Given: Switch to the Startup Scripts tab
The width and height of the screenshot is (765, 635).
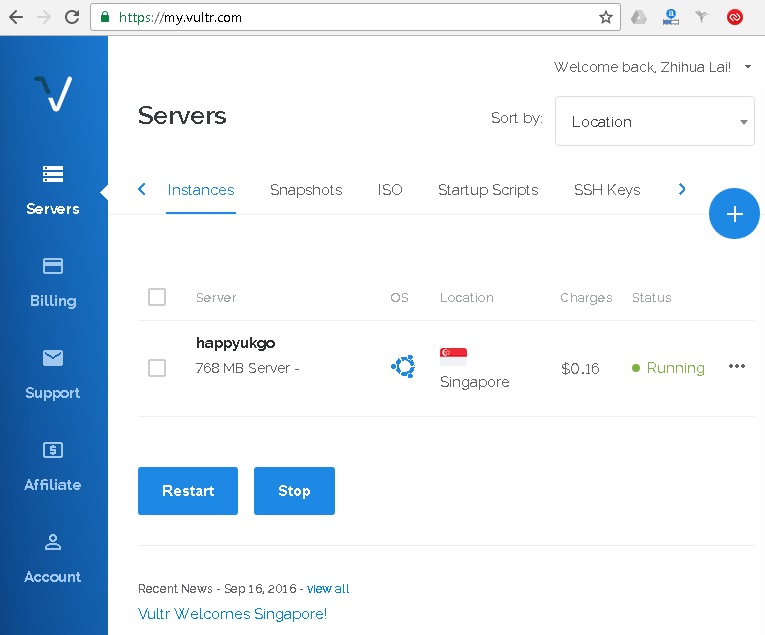Looking at the screenshot, I should coord(488,190).
